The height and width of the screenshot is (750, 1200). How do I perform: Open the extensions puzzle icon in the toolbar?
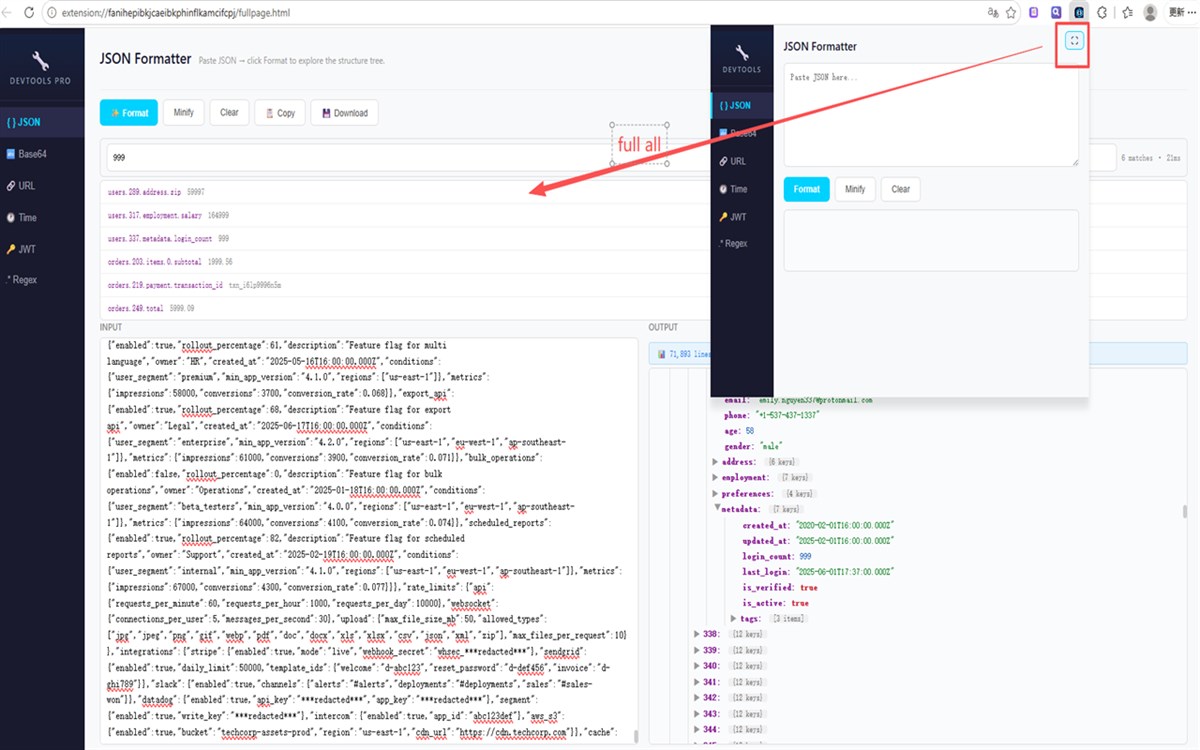1103,12
